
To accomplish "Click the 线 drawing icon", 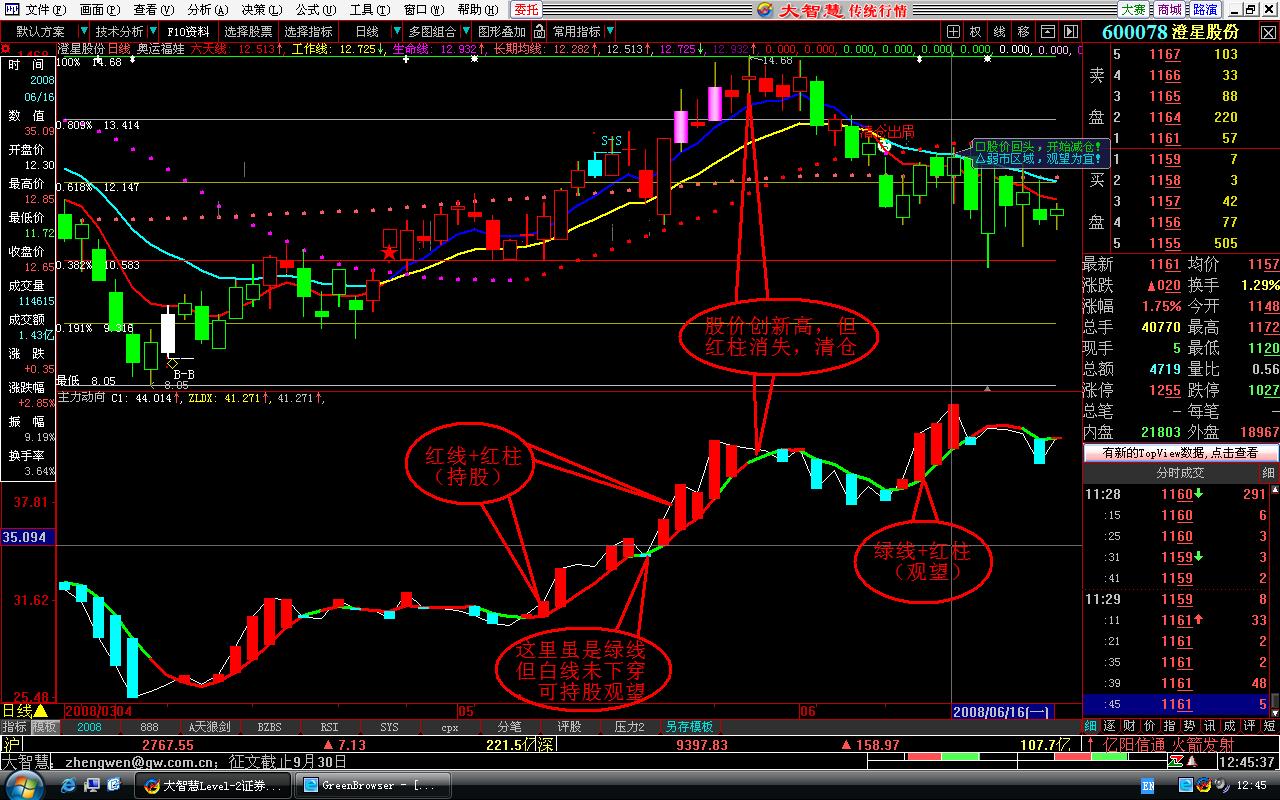I will 999,32.
